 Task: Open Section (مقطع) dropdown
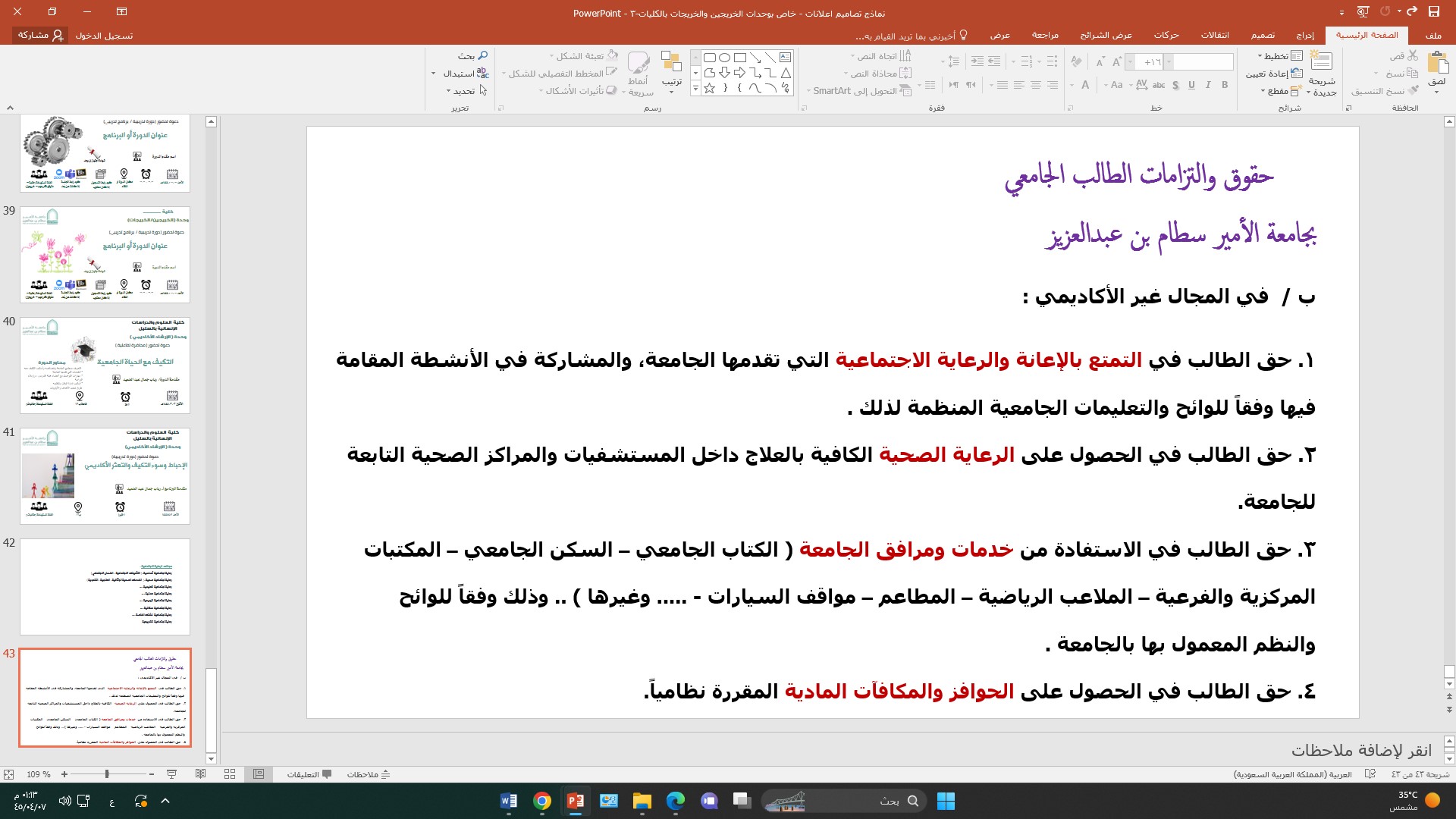[1280, 91]
